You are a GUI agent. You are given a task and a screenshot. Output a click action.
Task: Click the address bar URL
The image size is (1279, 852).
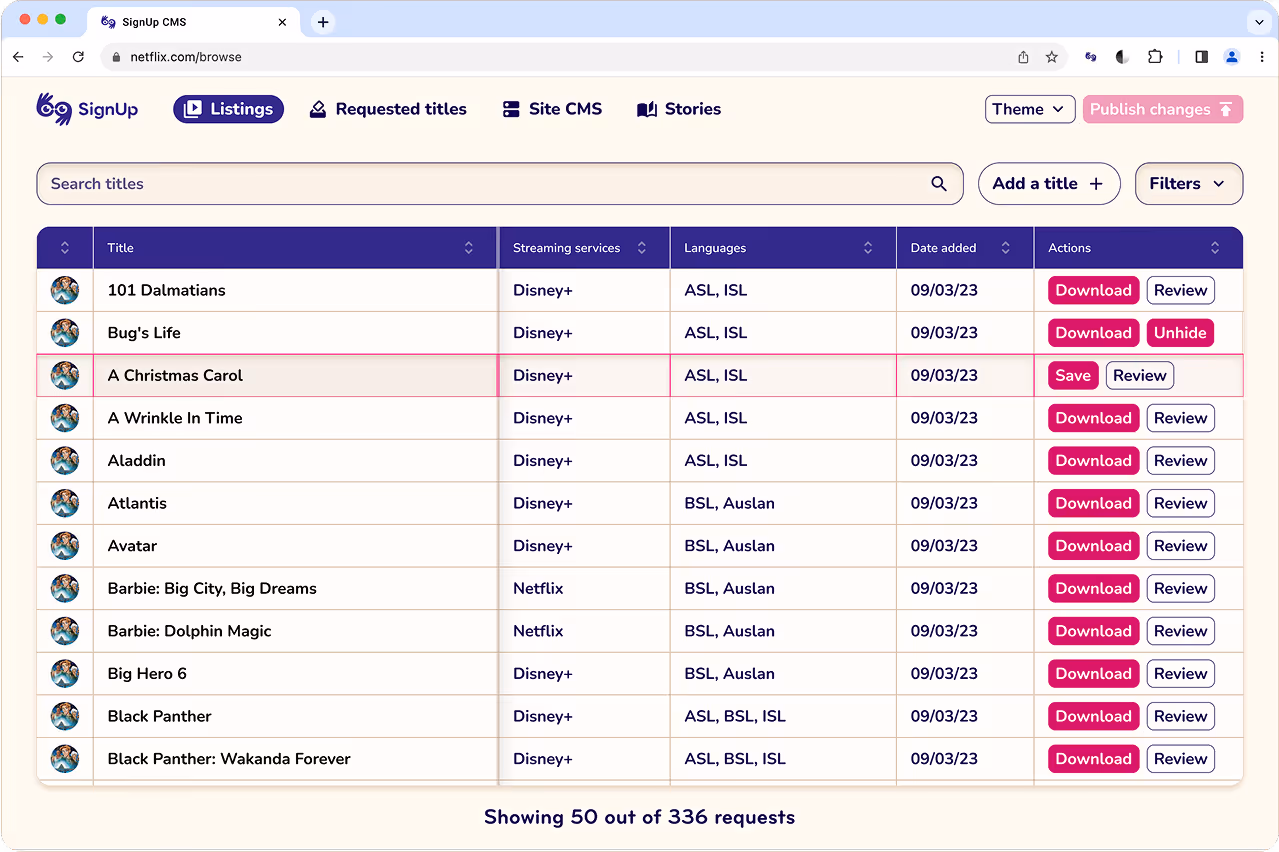186,57
